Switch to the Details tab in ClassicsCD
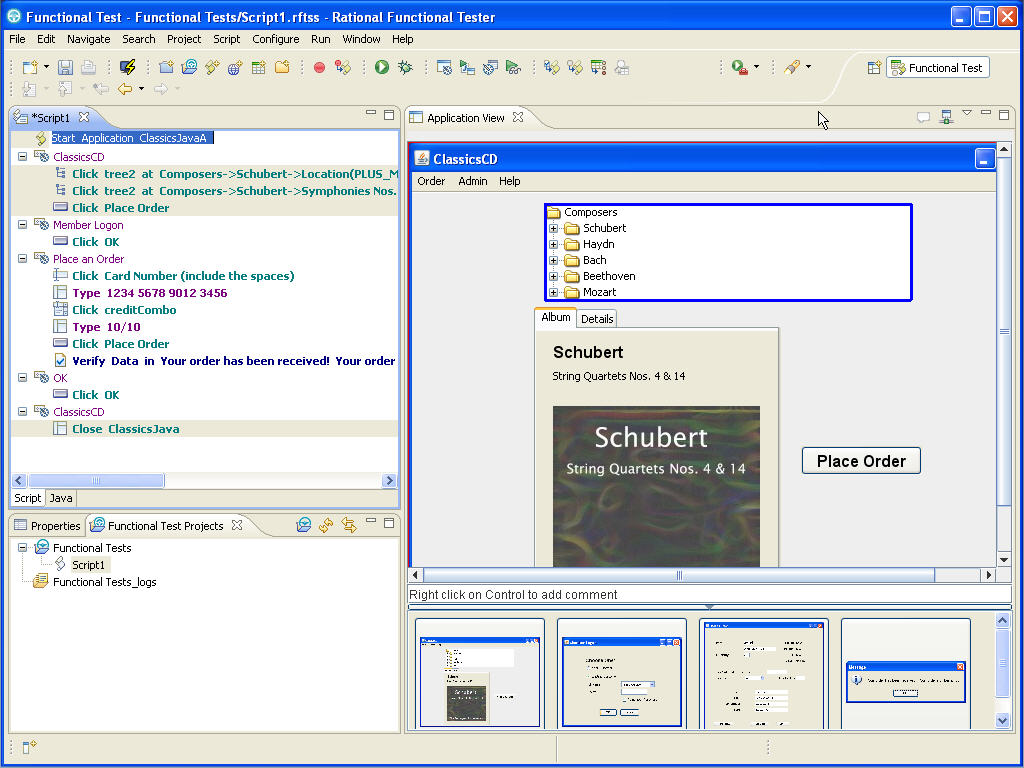The height and width of the screenshot is (768, 1024). click(x=597, y=318)
